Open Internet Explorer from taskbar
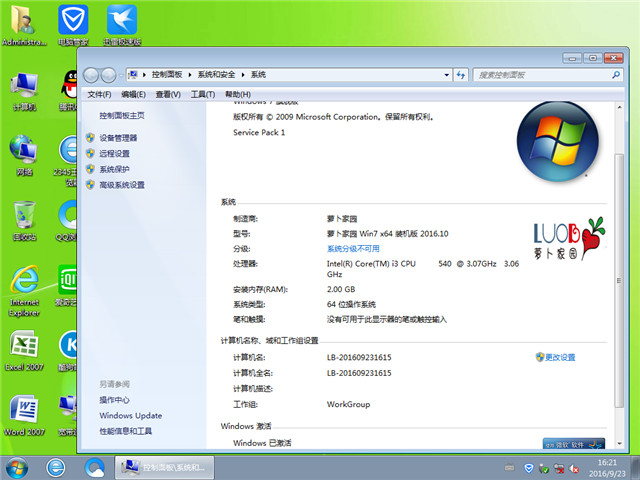 point(56,468)
